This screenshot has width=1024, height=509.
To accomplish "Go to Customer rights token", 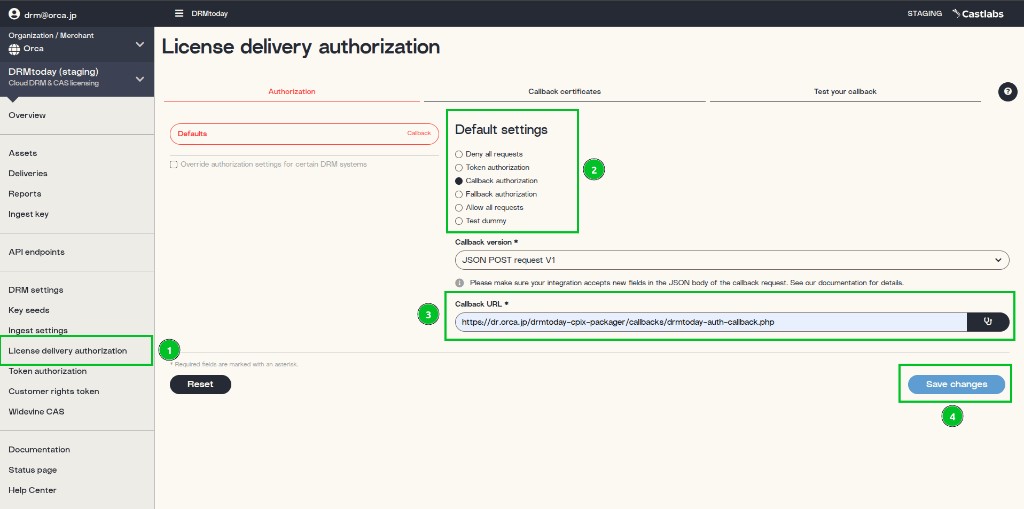I will (54, 391).
